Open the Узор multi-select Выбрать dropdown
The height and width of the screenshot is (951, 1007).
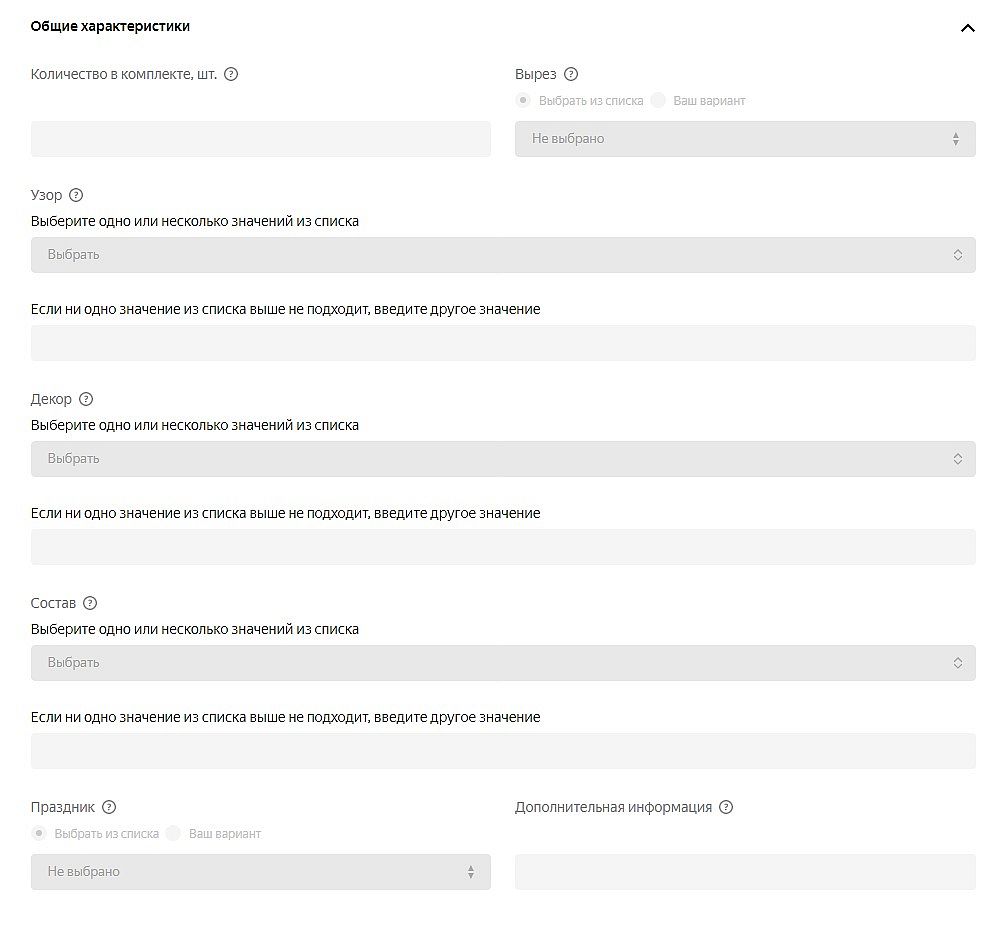click(x=503, y=255)
